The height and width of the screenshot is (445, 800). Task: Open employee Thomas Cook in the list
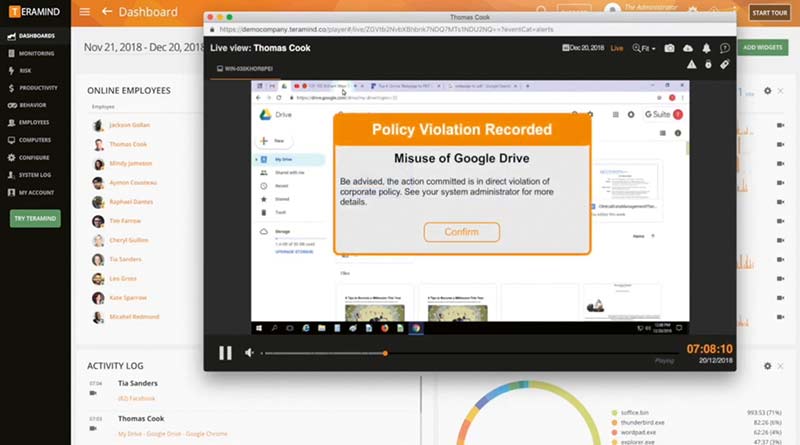pos(128,144)
